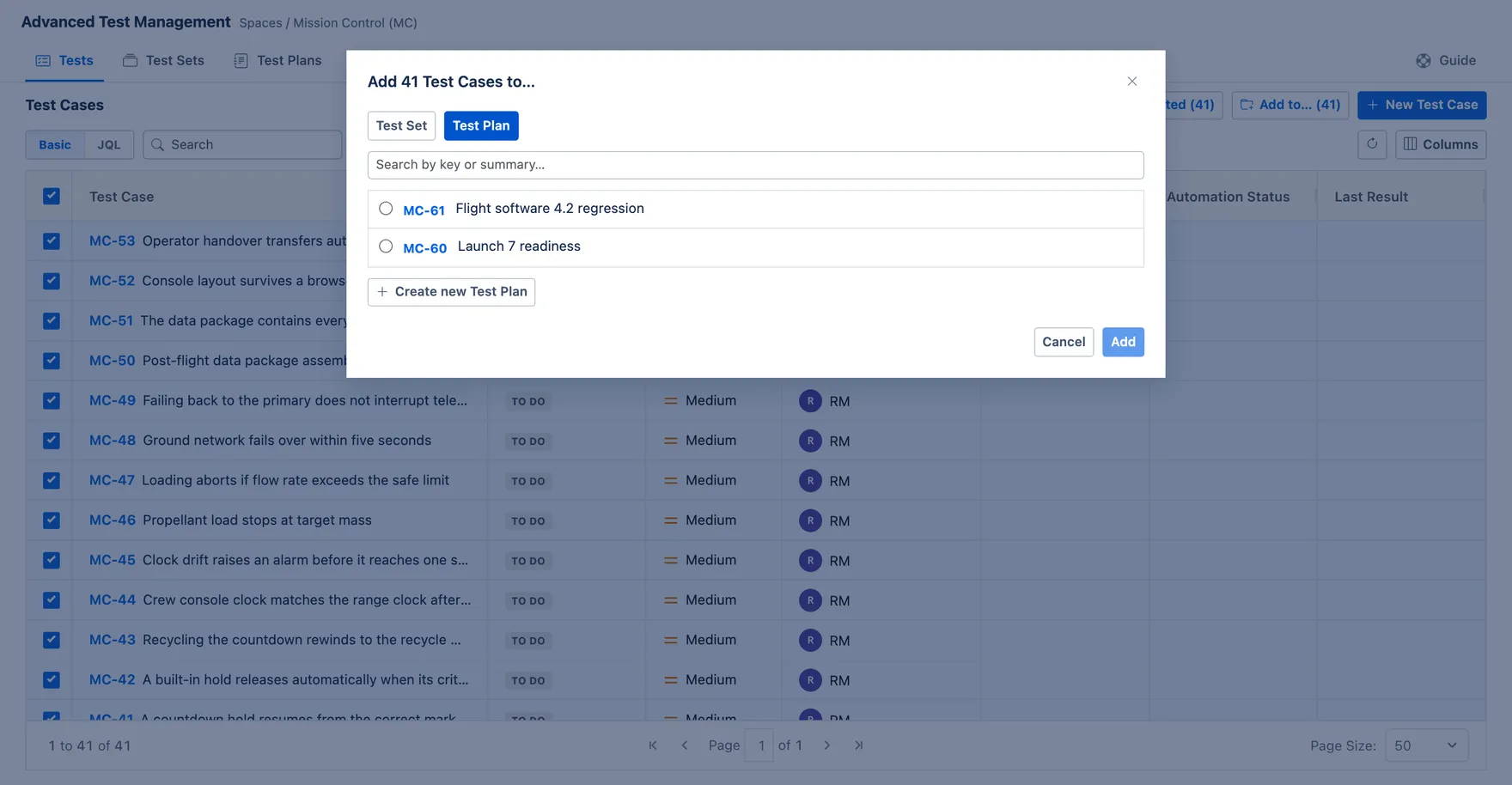
Task: Switch to Basic search mode
Action: [55, 144]
